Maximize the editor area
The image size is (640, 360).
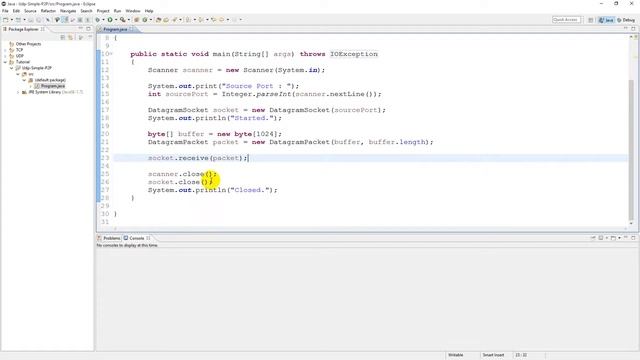633,29
